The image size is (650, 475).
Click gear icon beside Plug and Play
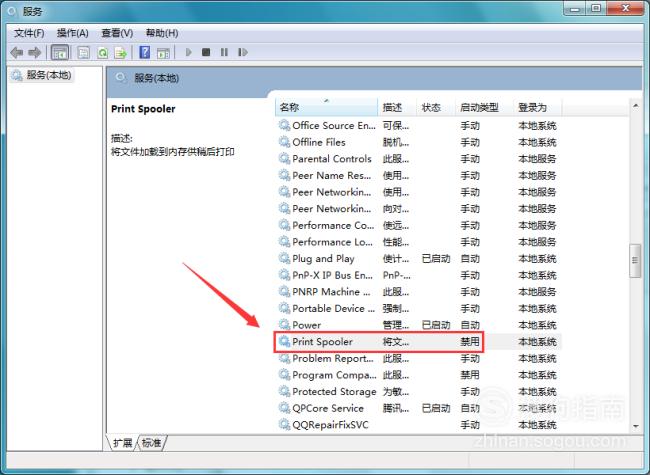tap(284, 258)
